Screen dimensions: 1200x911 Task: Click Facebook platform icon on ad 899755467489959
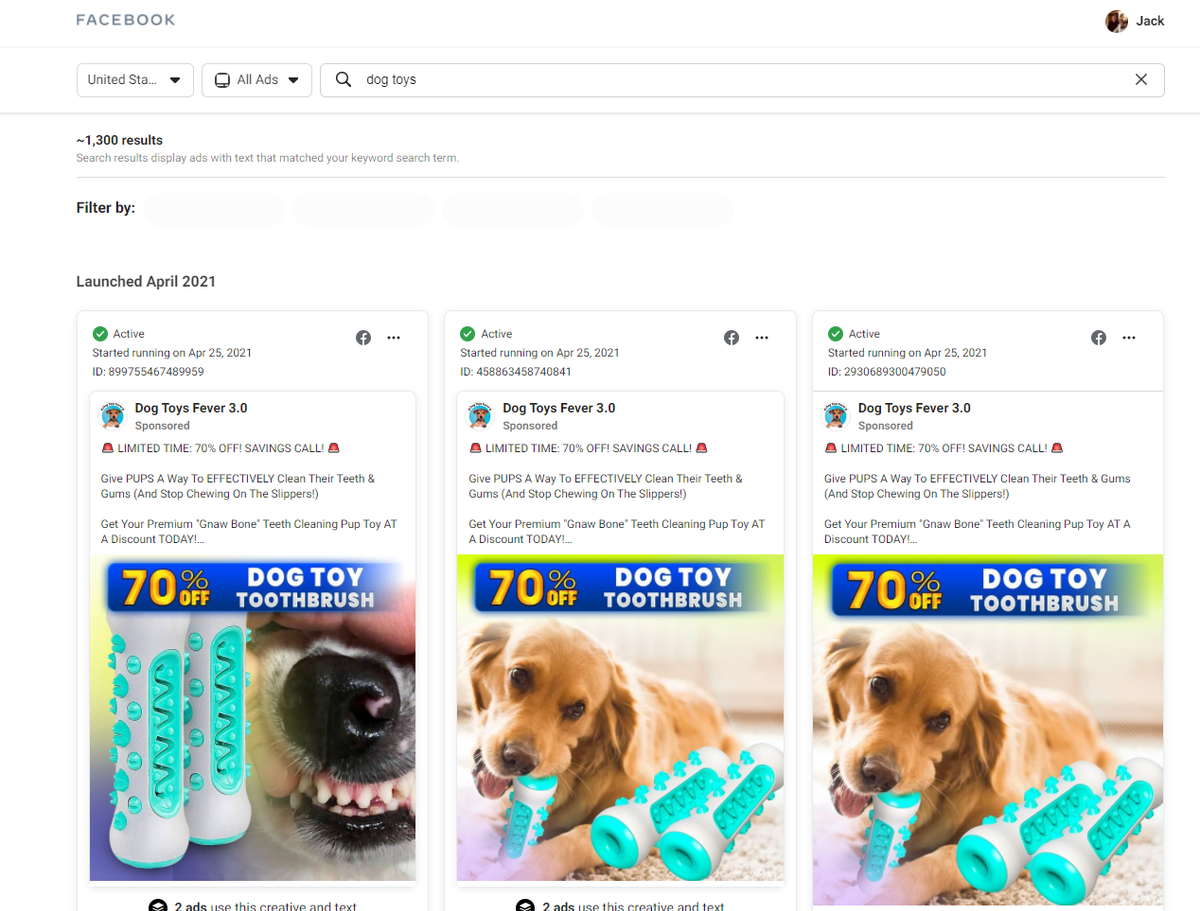click(x=363, y=338)
